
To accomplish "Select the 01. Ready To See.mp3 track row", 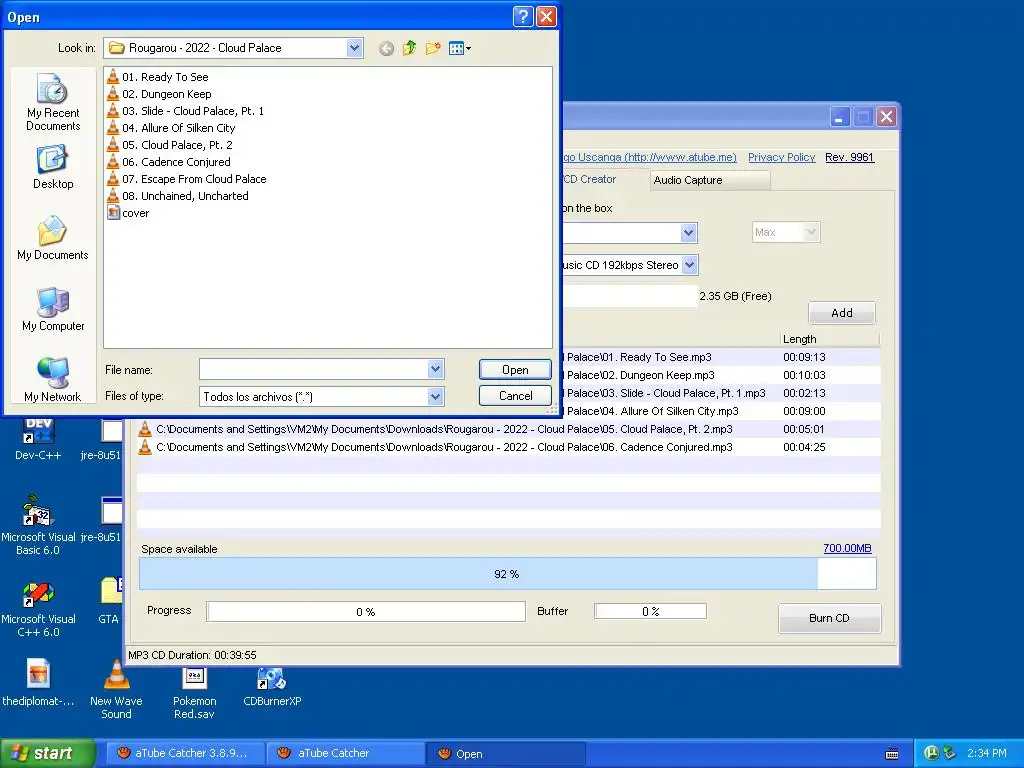I will coord(722,357).
